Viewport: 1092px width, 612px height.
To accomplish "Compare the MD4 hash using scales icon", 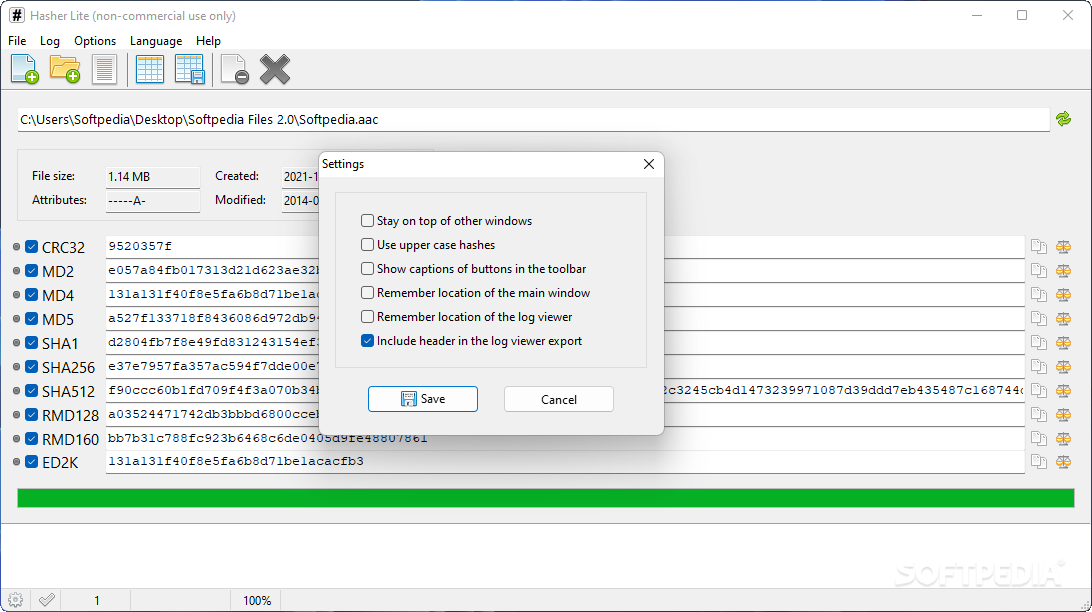I will (1063, 295).
